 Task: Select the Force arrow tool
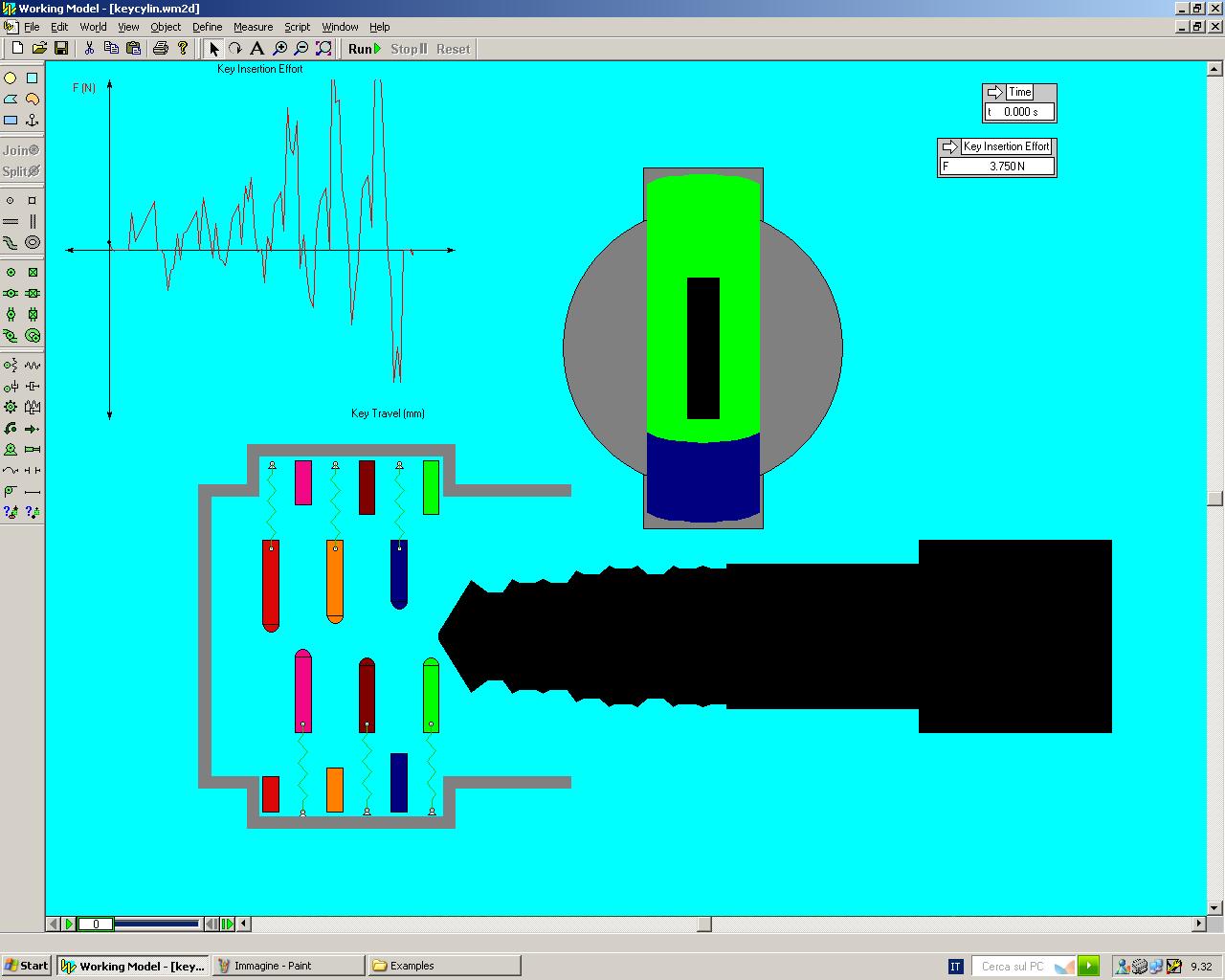[33, 428]
